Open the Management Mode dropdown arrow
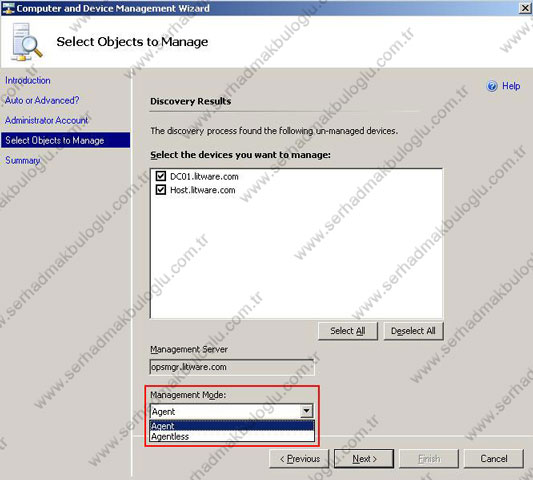 [x=306, y=411]
